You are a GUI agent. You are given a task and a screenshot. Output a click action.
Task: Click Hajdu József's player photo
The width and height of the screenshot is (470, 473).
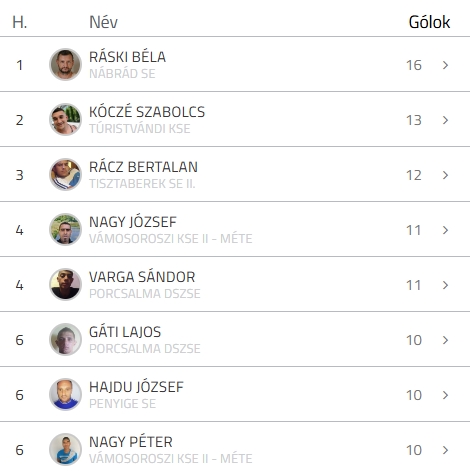pyautogui.click(x=65, y=394)
